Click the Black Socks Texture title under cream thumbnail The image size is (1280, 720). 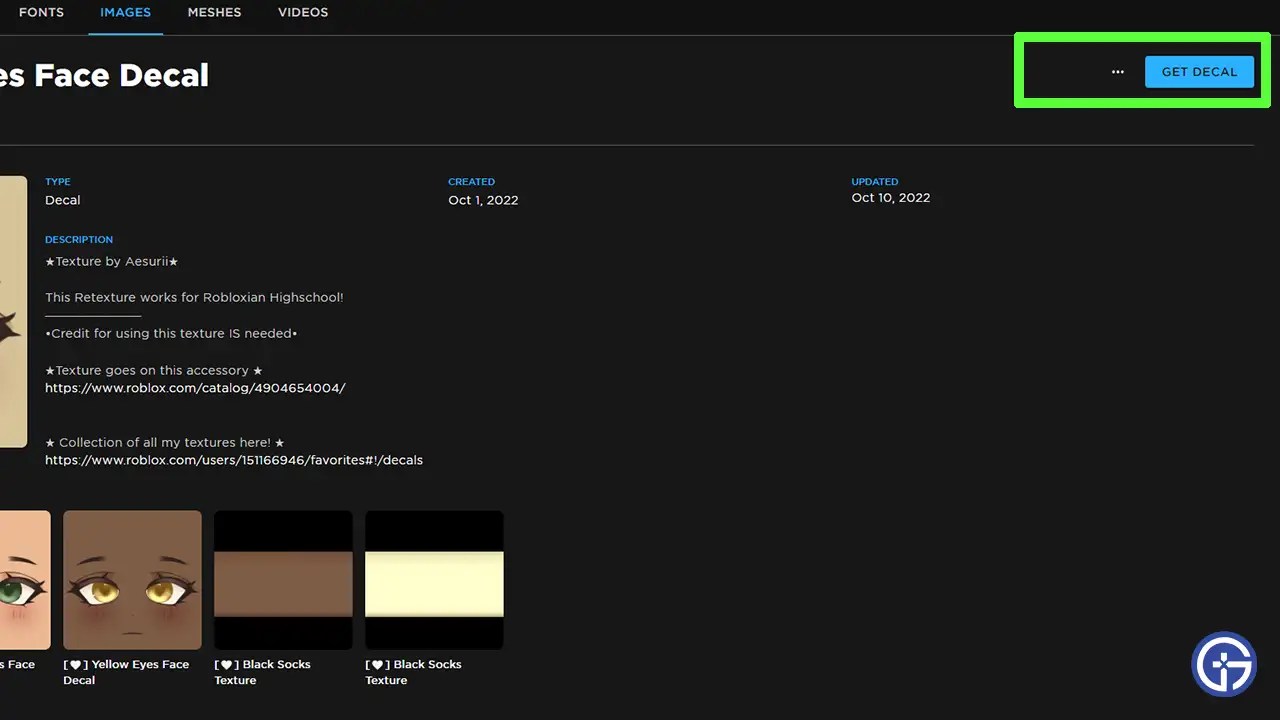[413, 672]
